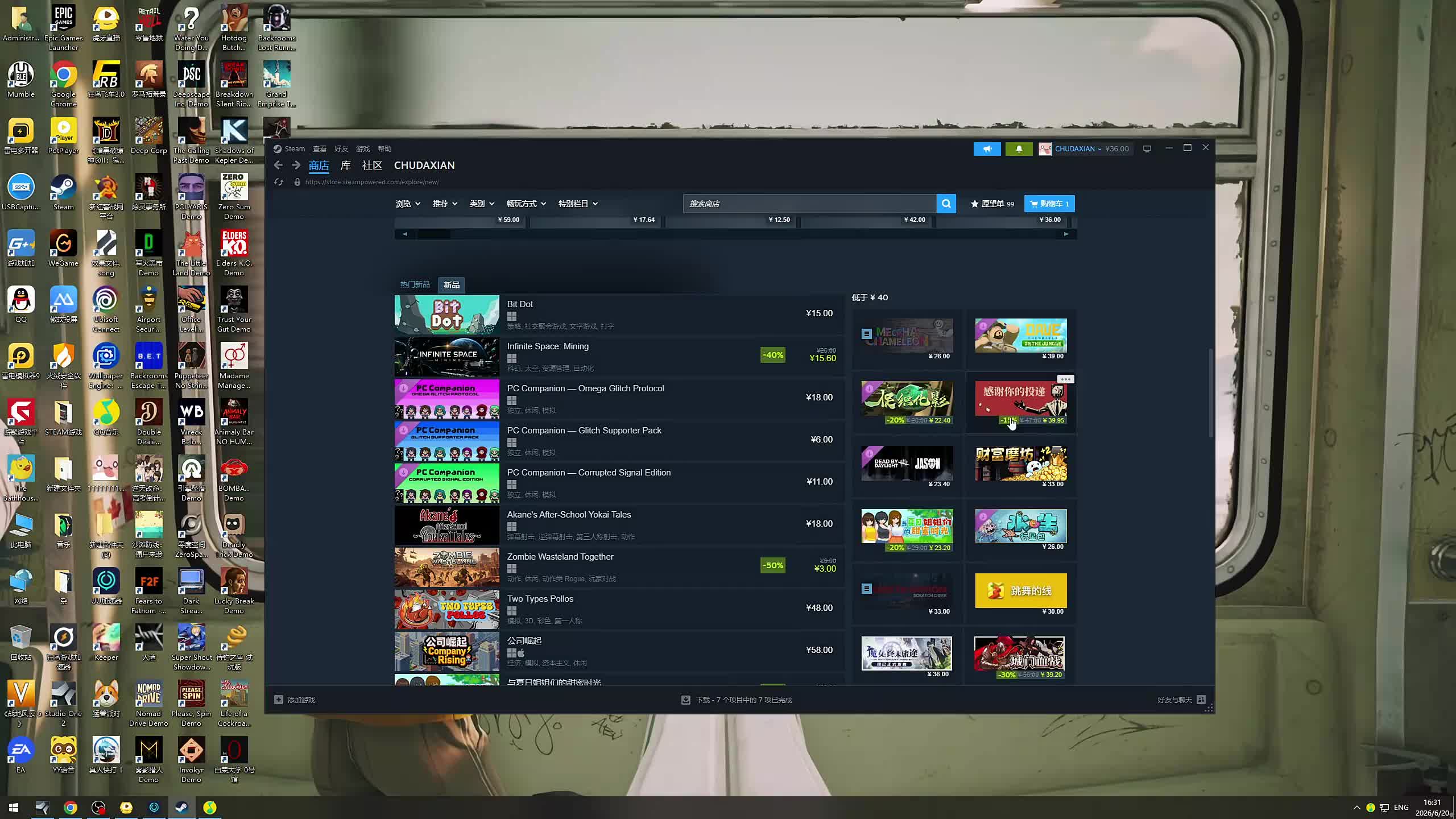Focus the 搜索商店 search field

[809, 204]
